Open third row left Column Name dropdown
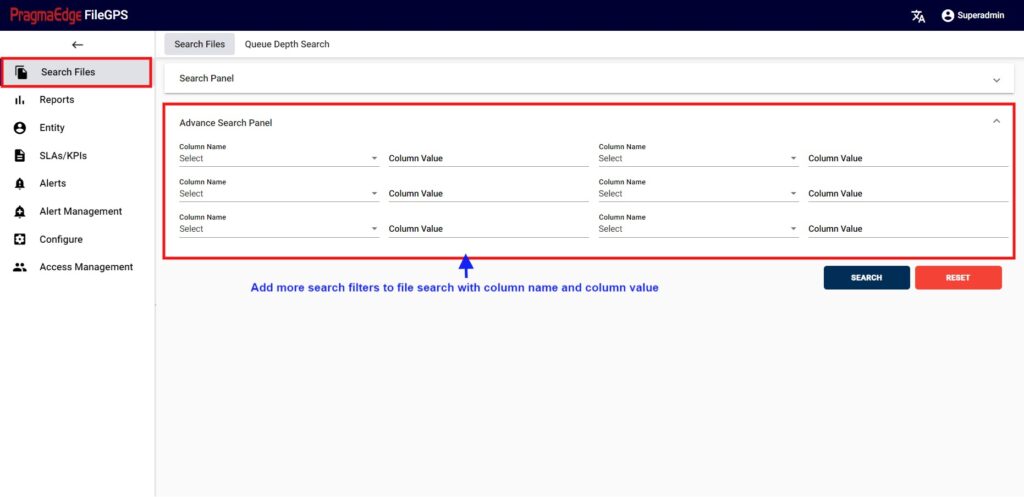The width and height of the screenshot is (1024, 497). click(x=279, y=229)
